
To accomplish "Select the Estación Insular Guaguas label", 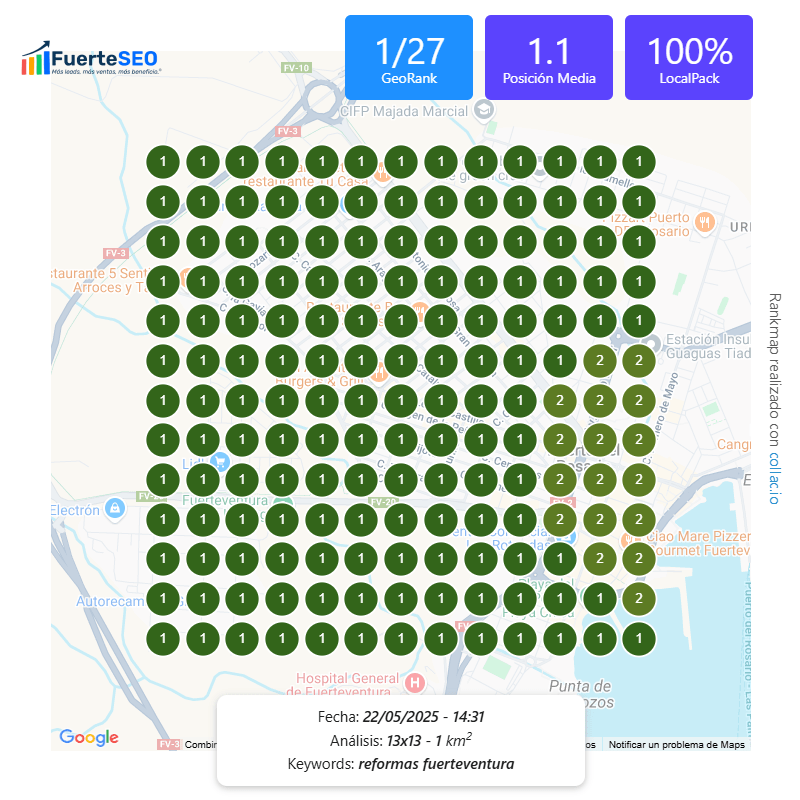I will tap(708, 346).
